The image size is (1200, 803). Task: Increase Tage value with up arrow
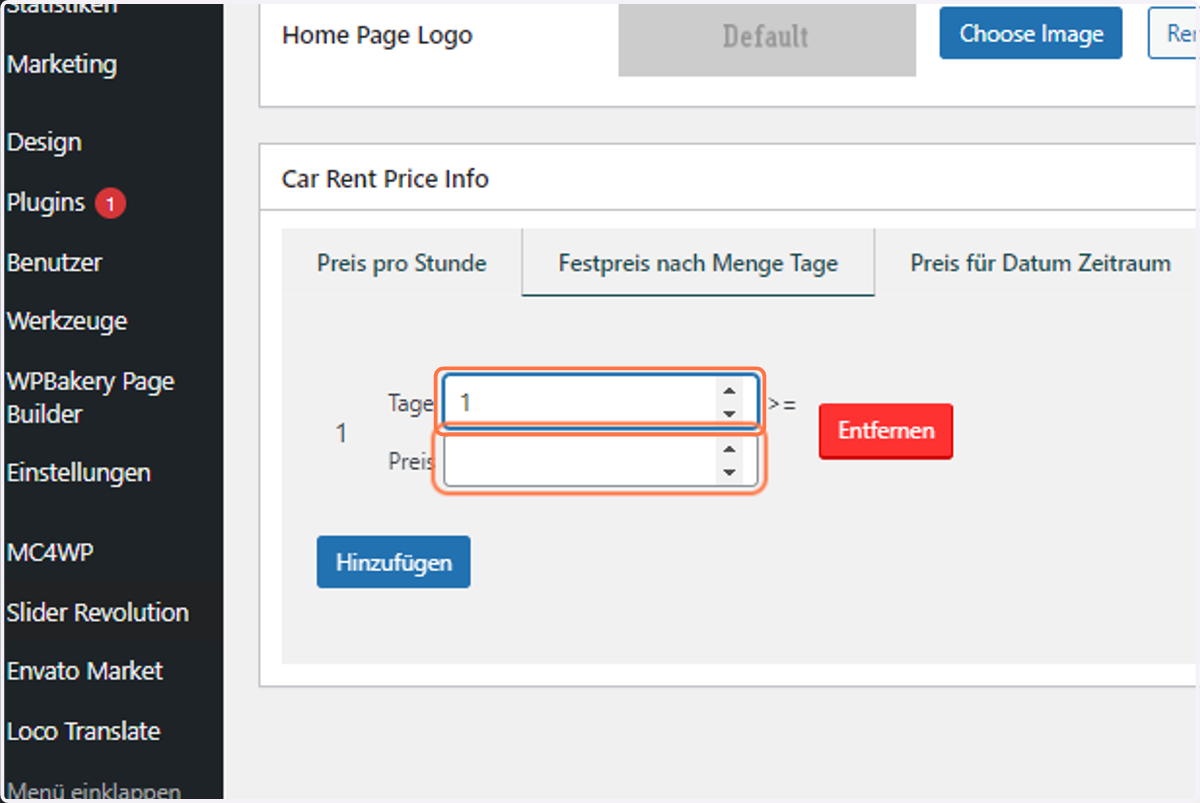(729, 391)
